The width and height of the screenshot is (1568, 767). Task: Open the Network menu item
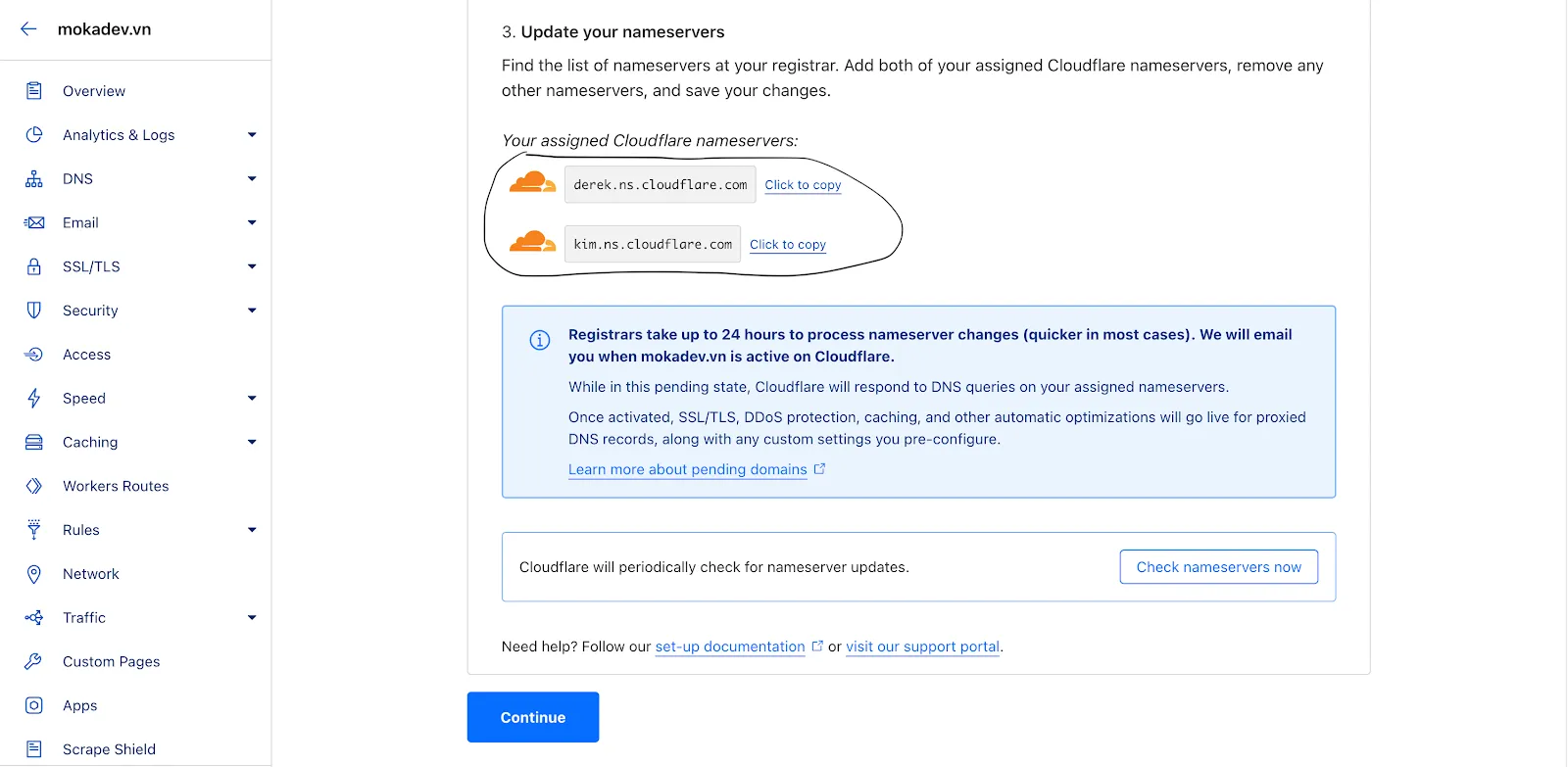coord(91,574)
